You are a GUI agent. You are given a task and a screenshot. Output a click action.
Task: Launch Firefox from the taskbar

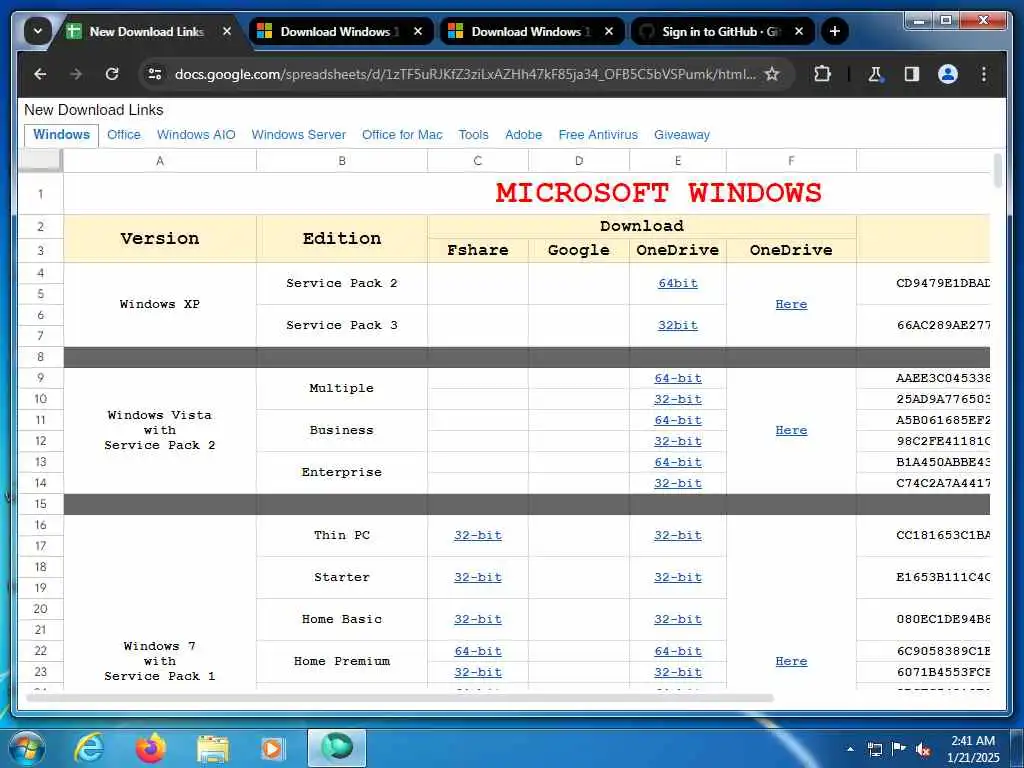click(150, 748)
